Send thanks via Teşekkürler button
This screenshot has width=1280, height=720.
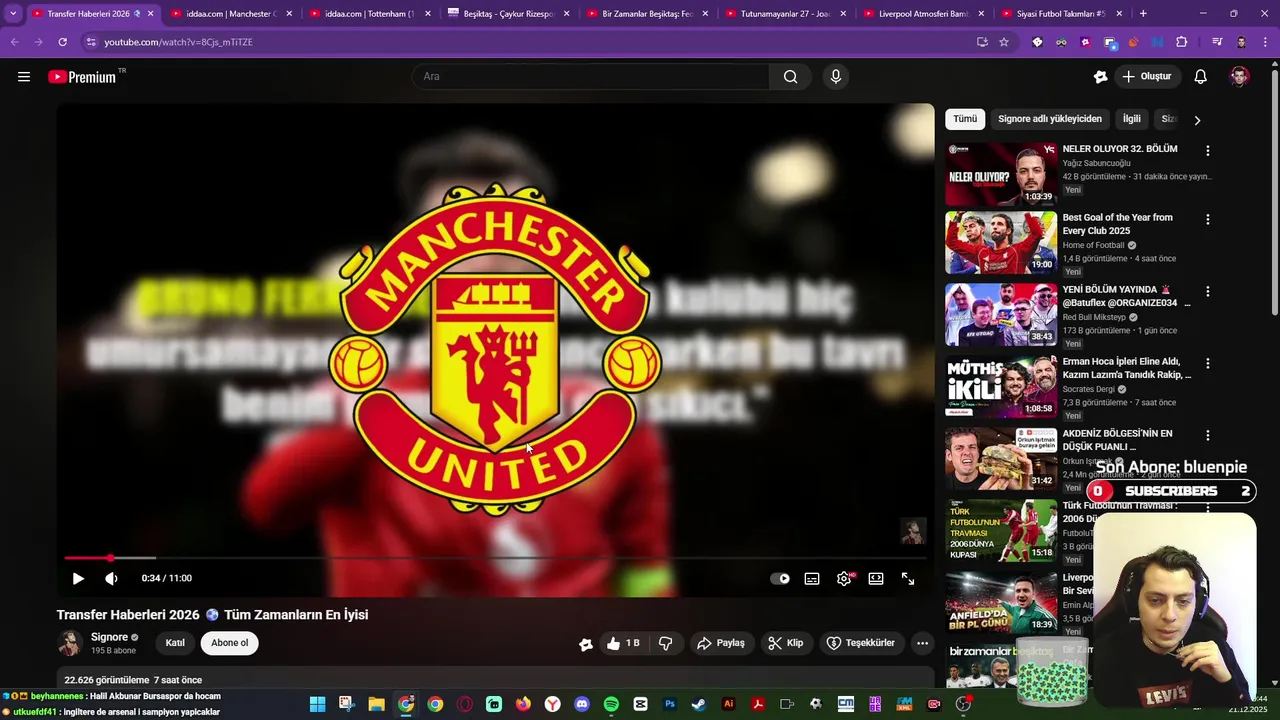(861, 643)
